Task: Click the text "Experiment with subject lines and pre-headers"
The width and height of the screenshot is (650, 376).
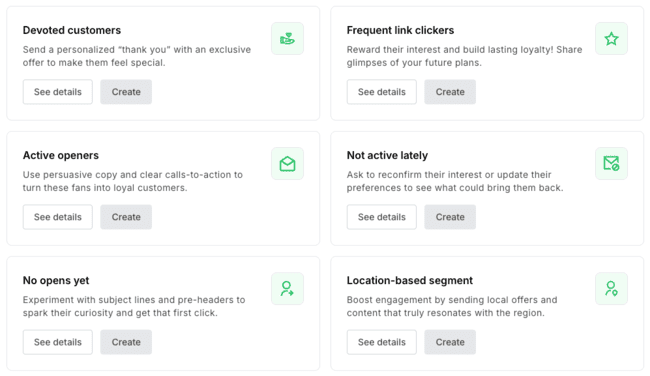Action: [x=128, y=300]
